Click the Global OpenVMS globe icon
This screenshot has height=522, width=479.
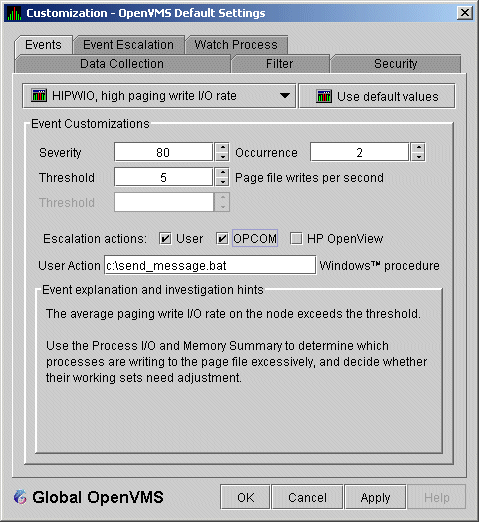coord(20,497)
